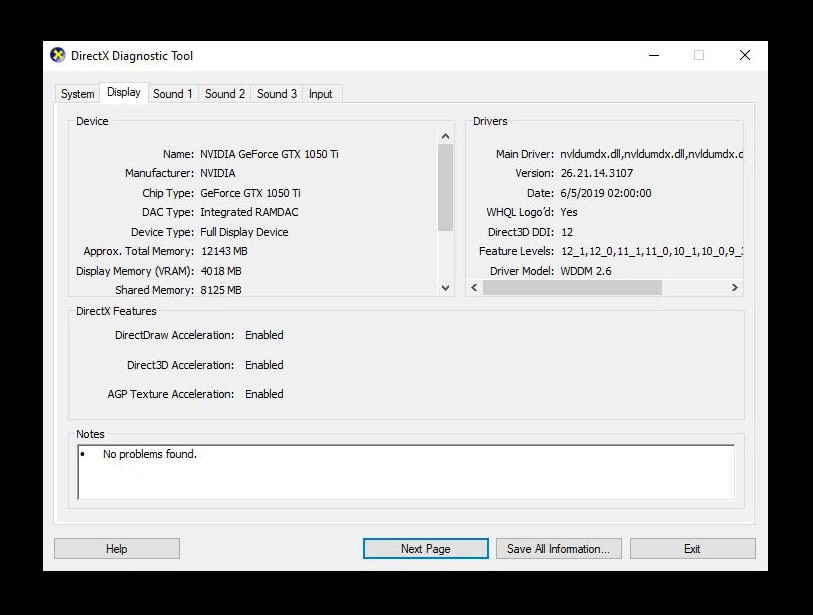This screenshot has width=813, height=615.
Task: Minimize the DirectX Diagnostic Tool window
Action: 654,55
